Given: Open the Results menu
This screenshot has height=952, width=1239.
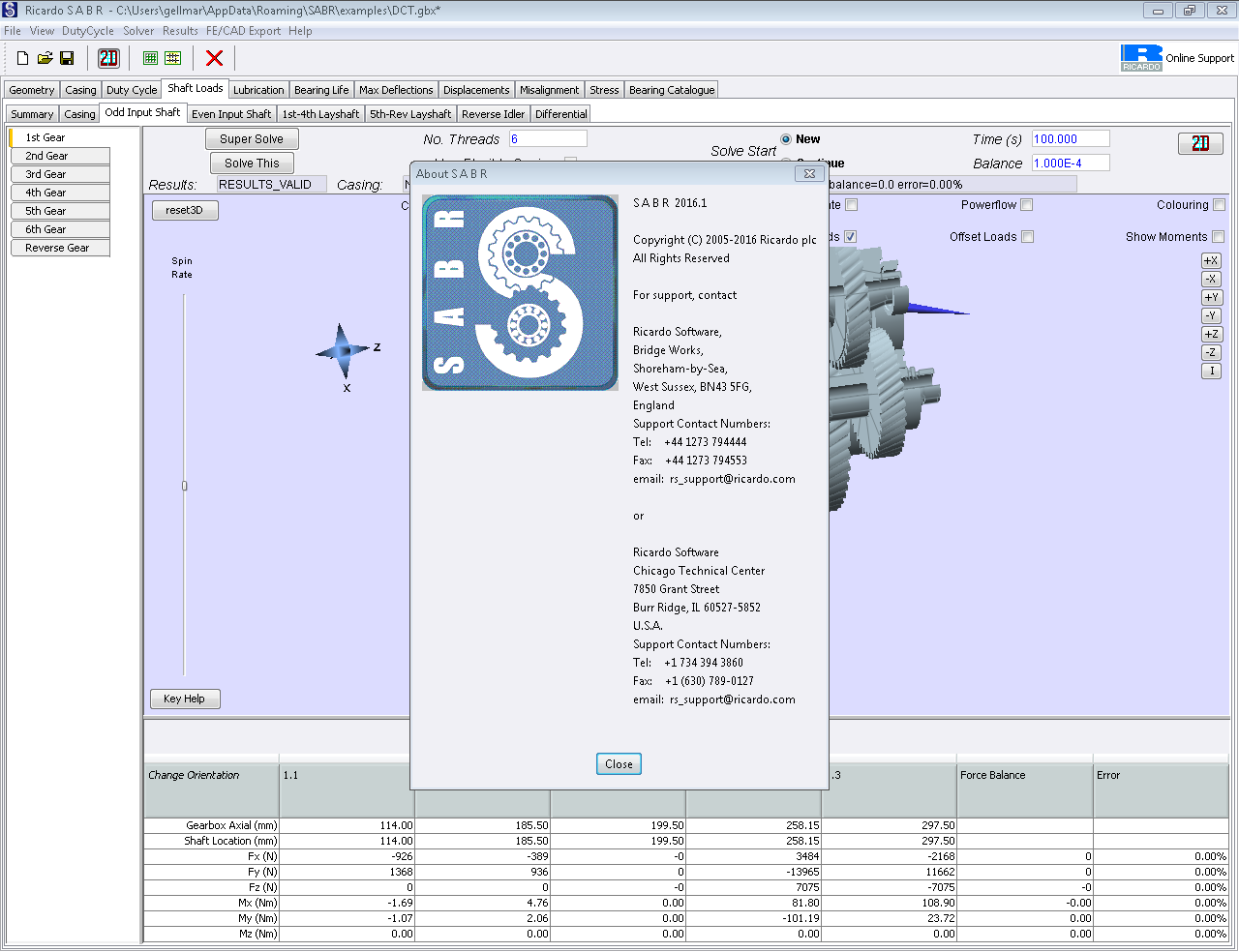Looking at the screenshot, I should [x=180, y=31].
